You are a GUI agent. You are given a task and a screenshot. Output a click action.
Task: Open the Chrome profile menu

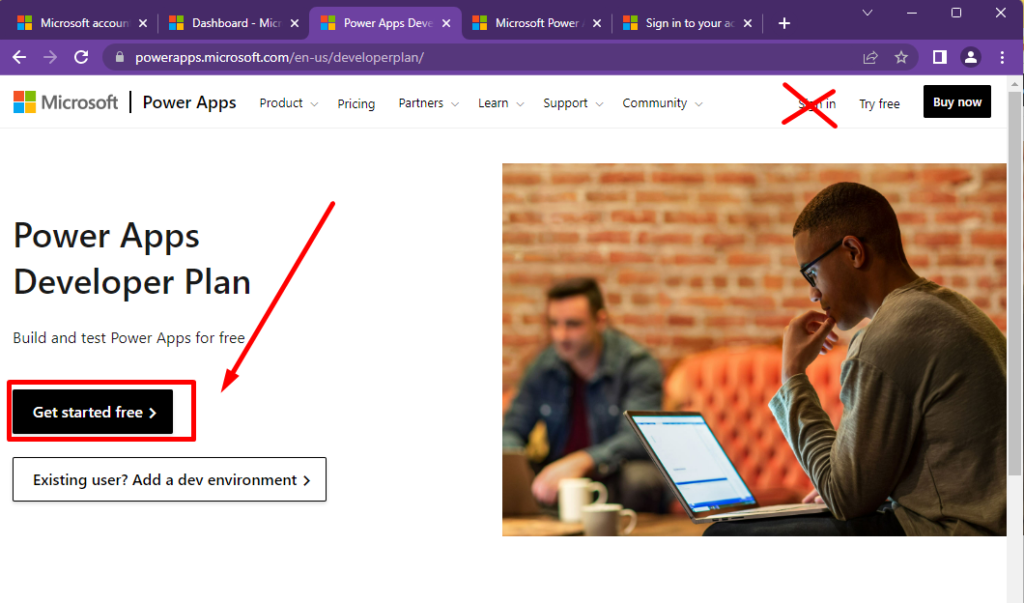click(970, 57)
